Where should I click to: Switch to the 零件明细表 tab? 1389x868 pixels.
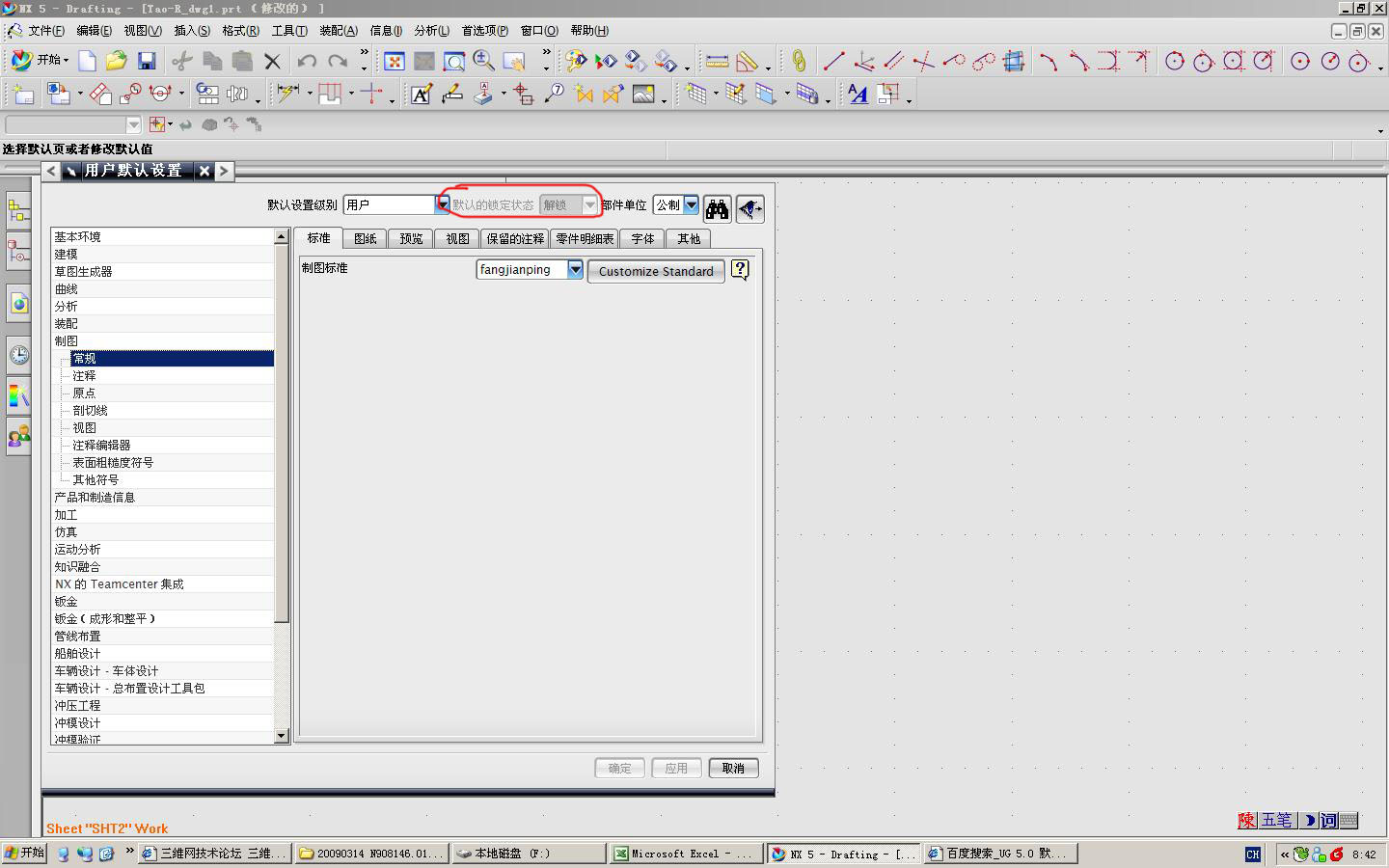click(585, 238)
